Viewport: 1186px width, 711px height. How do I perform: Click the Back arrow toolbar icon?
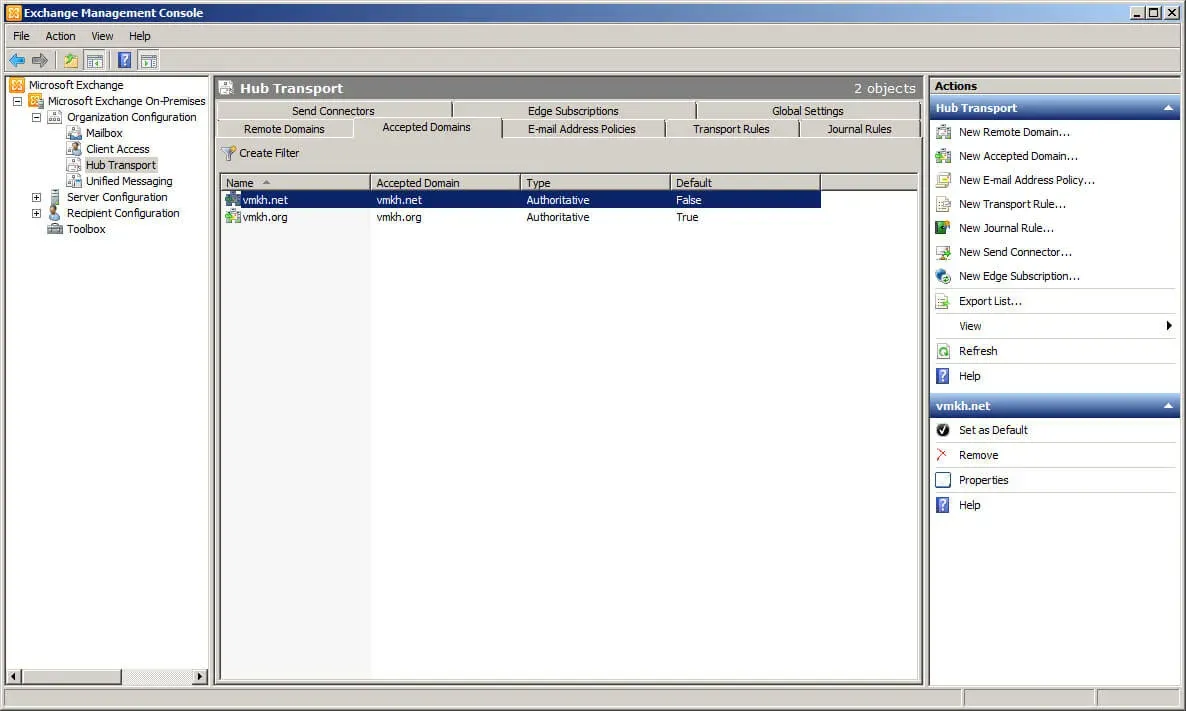pos(17,61)
